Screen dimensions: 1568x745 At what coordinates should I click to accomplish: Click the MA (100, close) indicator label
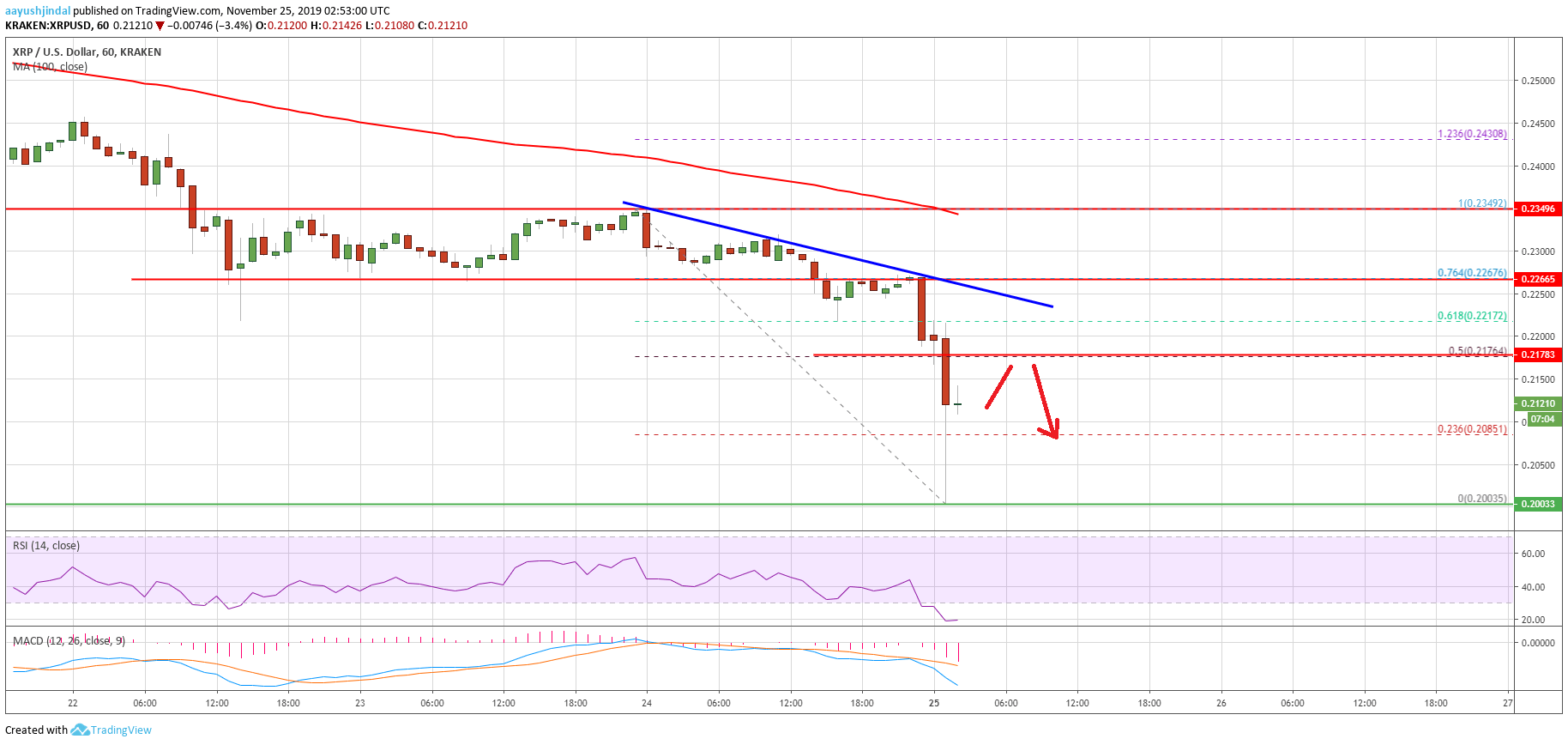(x=50, y=67)
